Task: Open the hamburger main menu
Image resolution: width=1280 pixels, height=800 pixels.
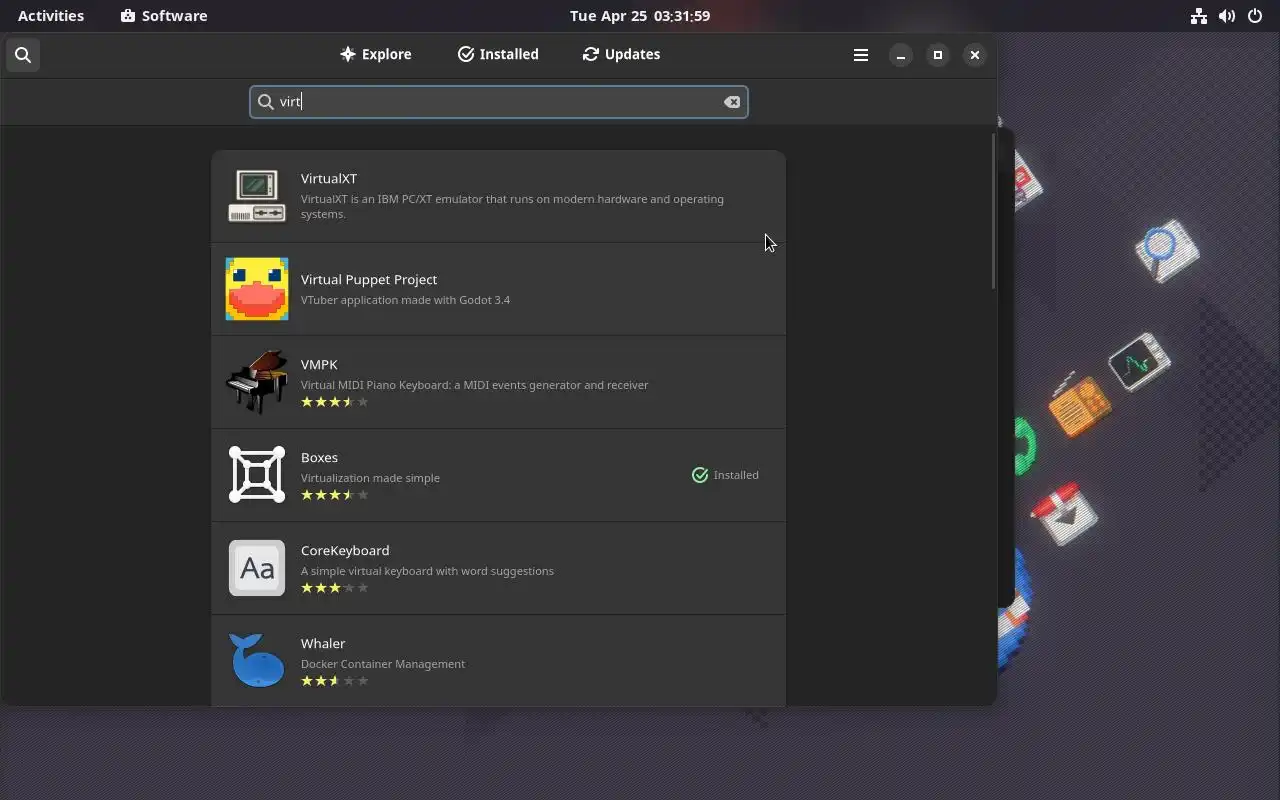Action: pos(861,55)
